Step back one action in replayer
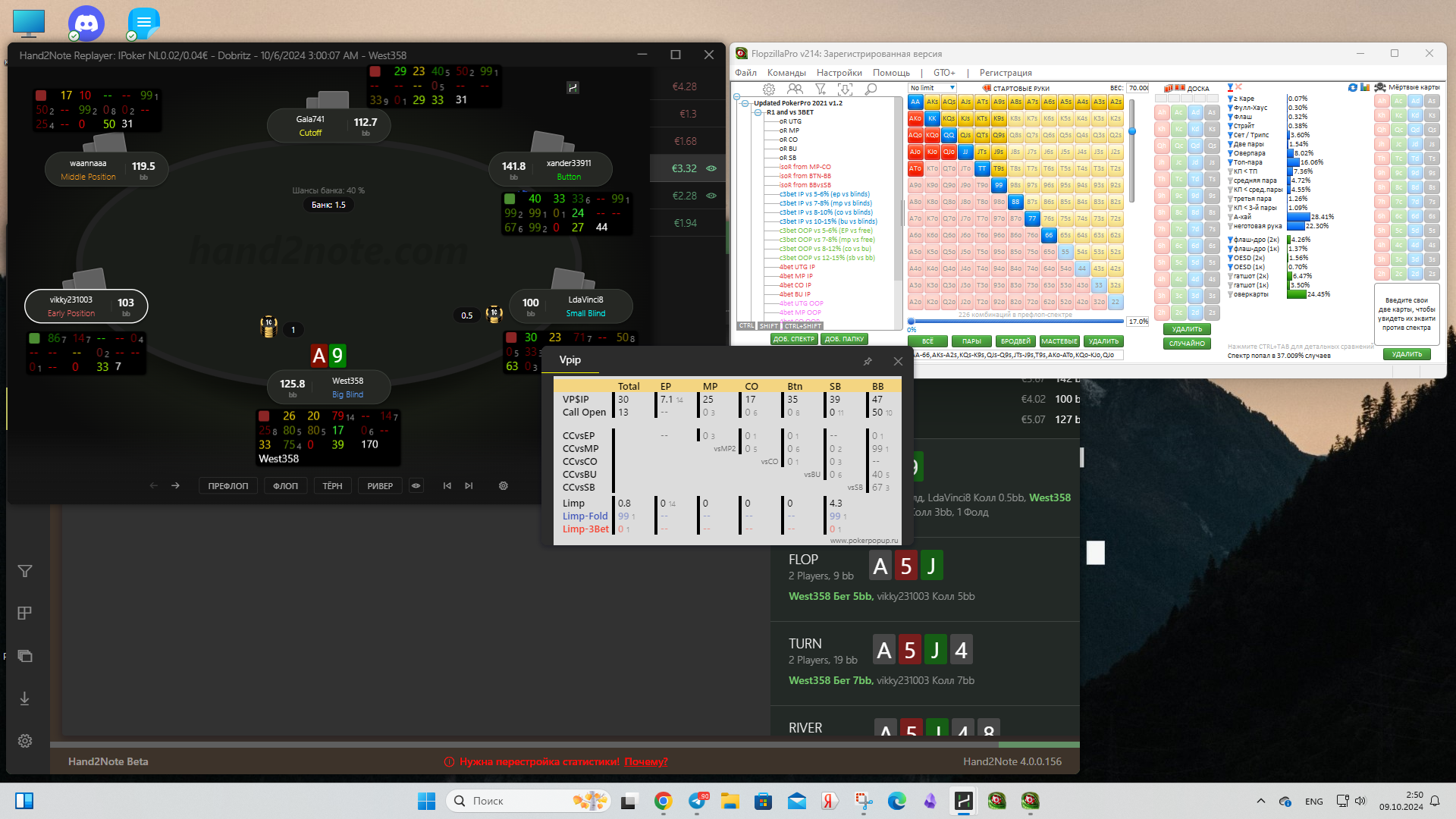The image size is (1456, 819). [x=154, y=486]
